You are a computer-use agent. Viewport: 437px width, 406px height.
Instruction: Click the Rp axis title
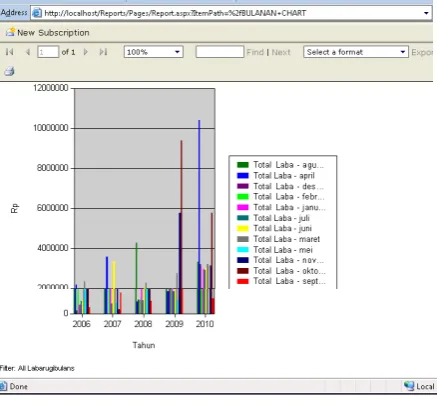[x=15, y=208]
